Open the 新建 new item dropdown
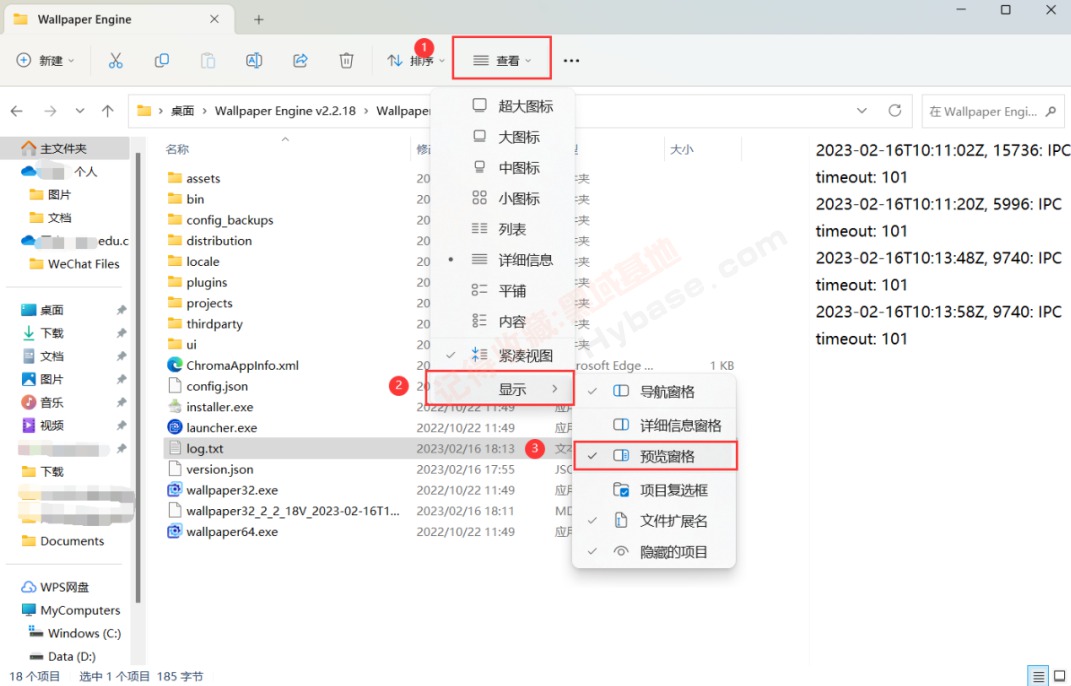The height and width of the screenshot is (686, 1071). pos(45,61)
